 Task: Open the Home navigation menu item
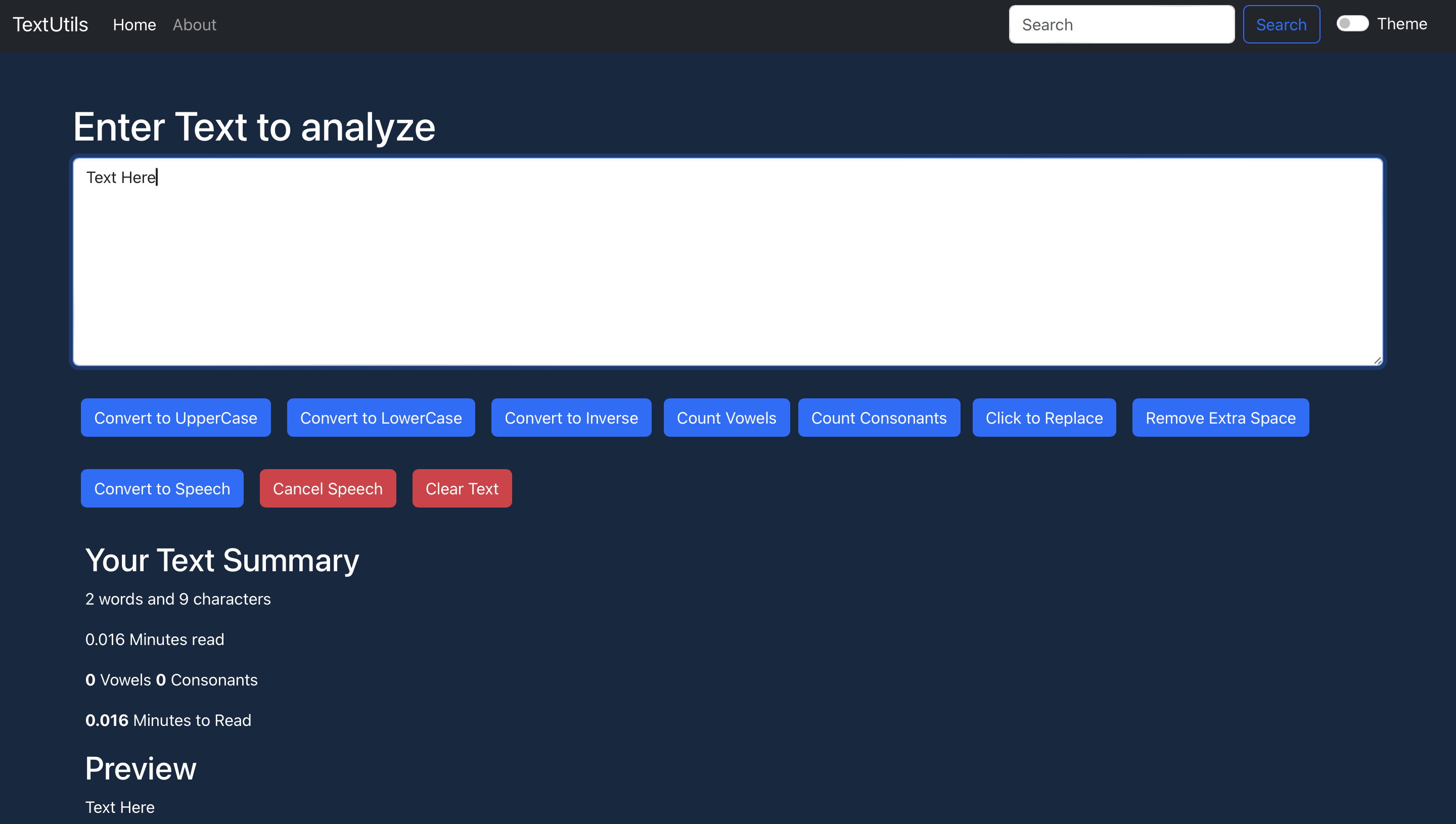(134, 25)
